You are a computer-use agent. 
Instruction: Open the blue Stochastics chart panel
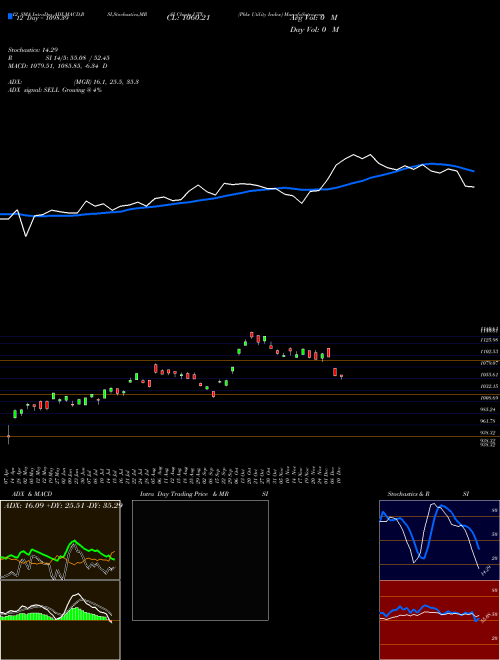coord(439,540)
